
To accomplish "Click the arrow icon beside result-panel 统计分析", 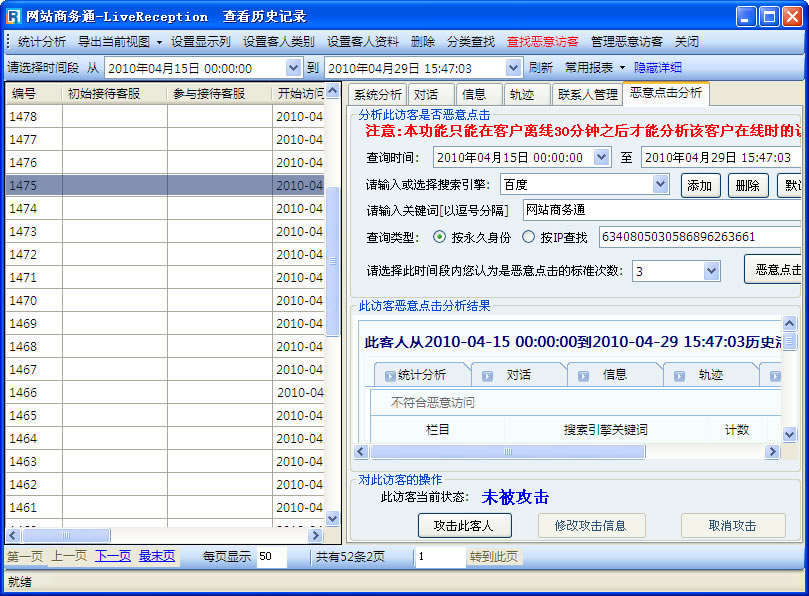I will 391,376.
